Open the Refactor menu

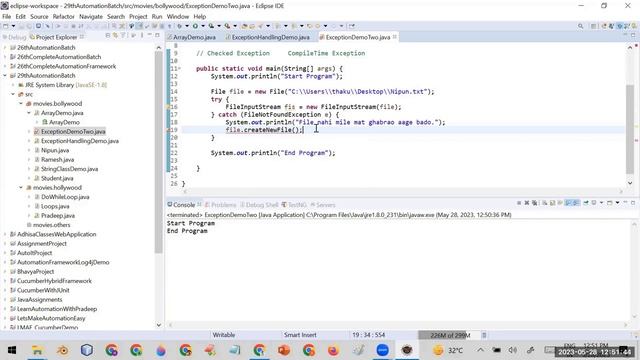click(64, 17)
